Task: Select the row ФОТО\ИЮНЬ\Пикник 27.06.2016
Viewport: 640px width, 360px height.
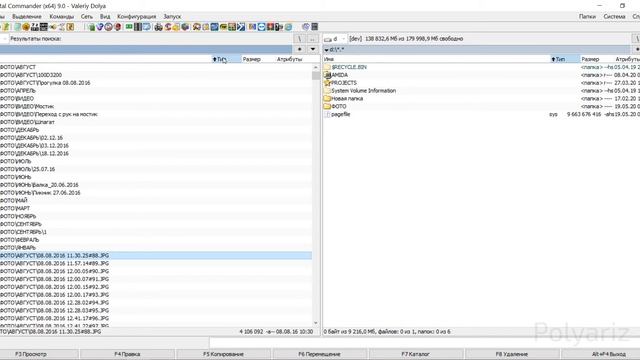Action: [156, 193]
